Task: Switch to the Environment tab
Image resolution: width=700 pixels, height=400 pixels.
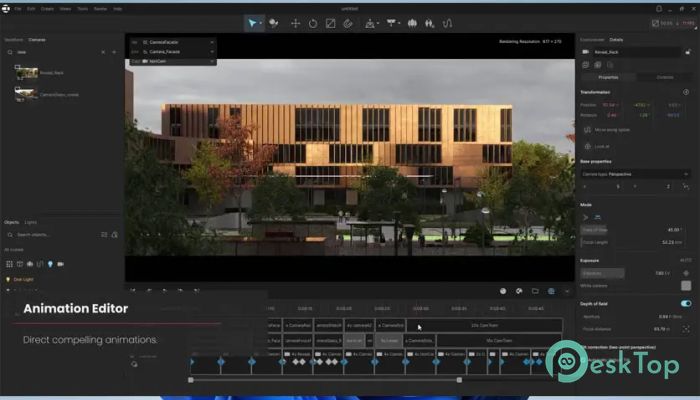Action: tap(591, 39)
